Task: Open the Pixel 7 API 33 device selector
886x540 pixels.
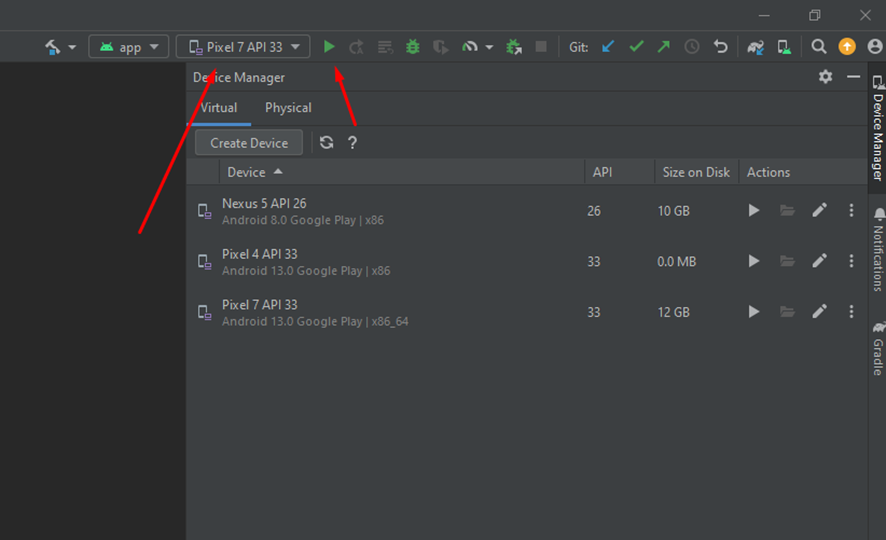Action: [244, 47]
